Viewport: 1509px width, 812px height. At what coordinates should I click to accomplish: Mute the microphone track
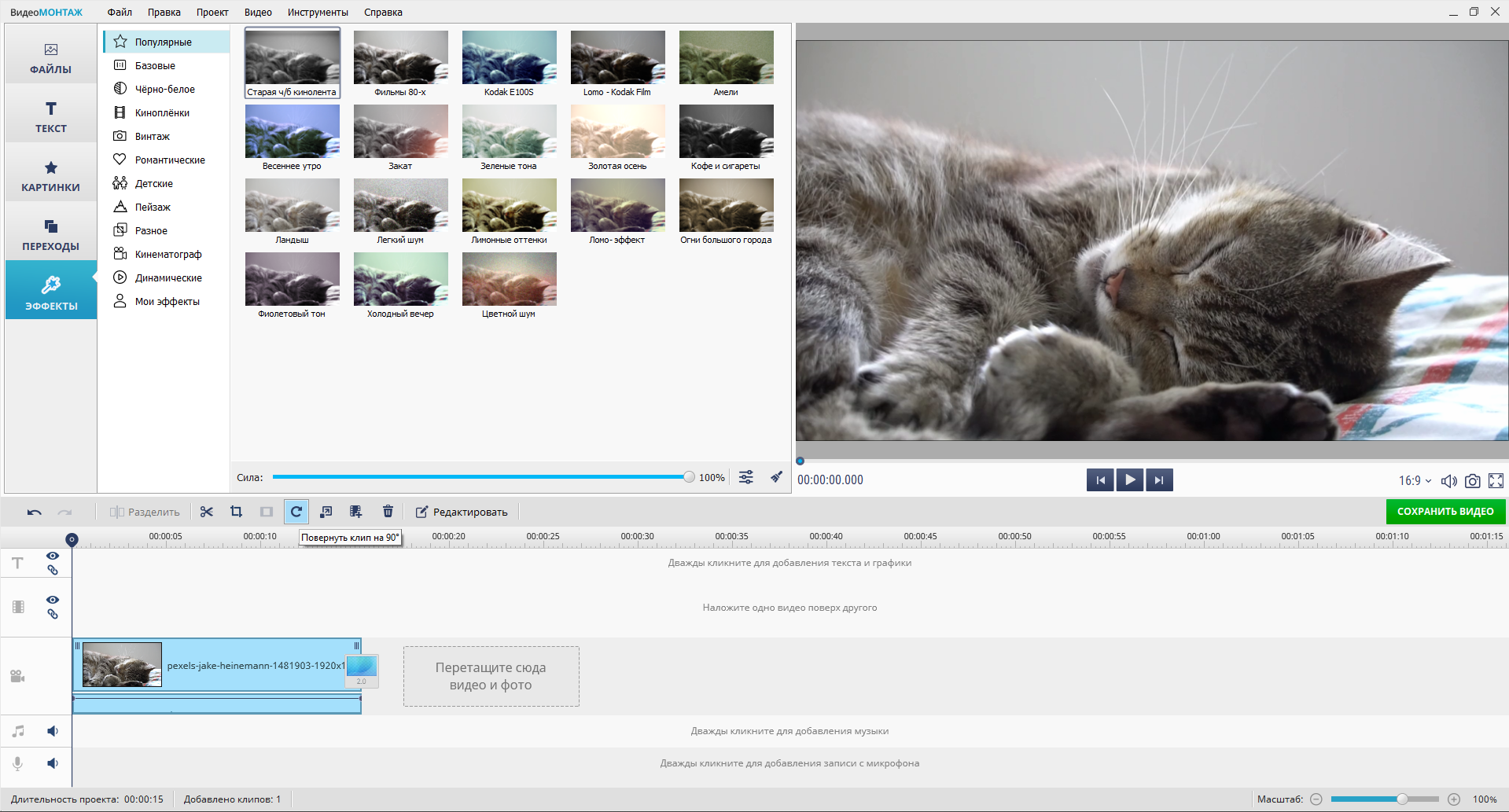click(53, 763)
